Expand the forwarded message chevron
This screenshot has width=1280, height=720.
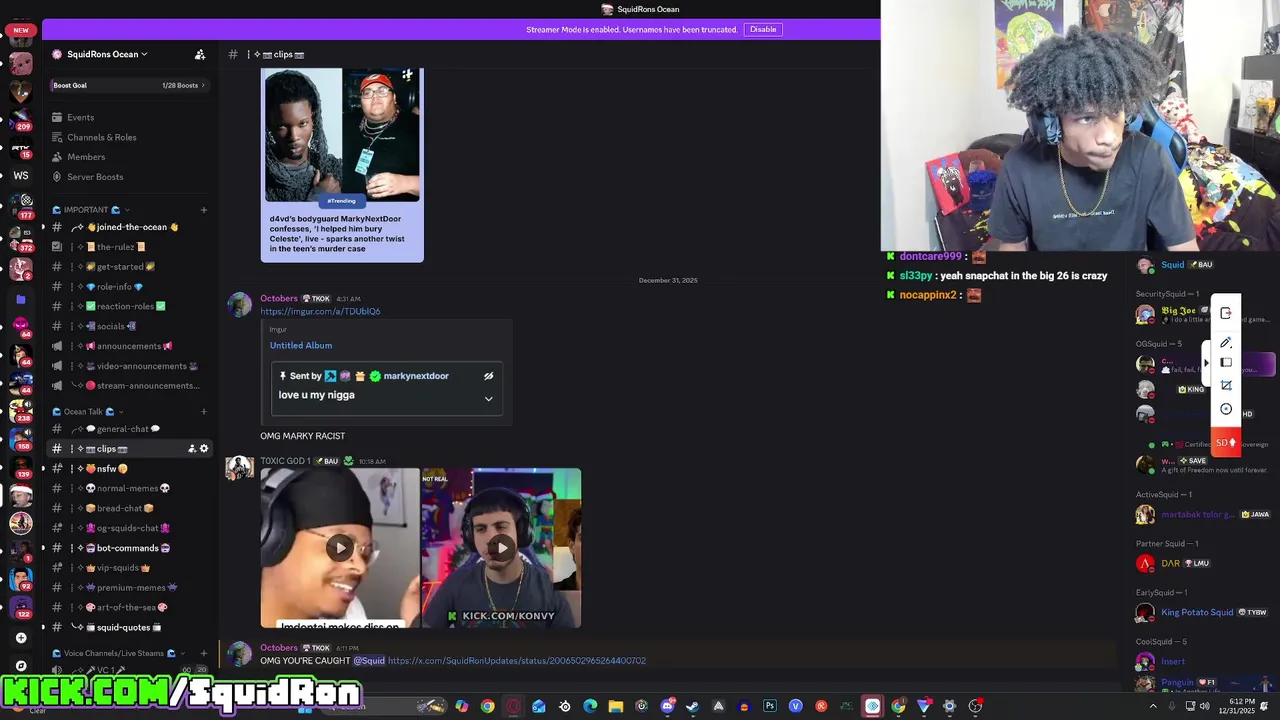[x=488, y=398]
